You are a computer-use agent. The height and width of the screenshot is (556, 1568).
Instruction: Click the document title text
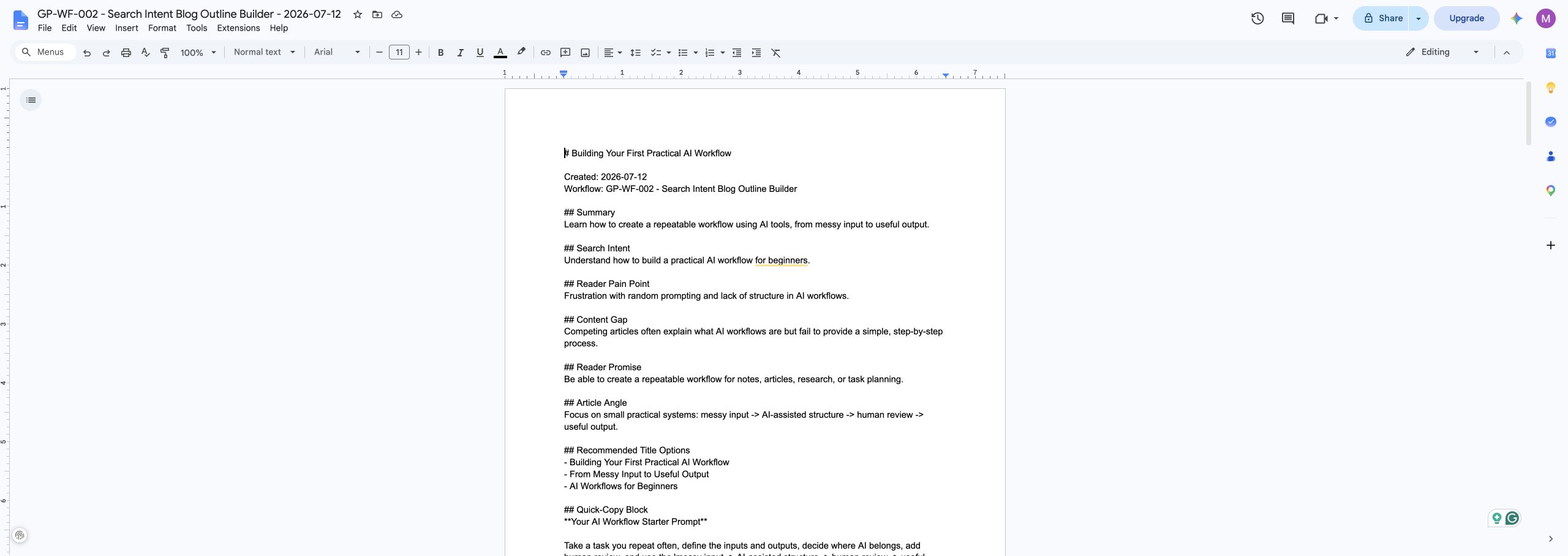pos(189,14)
